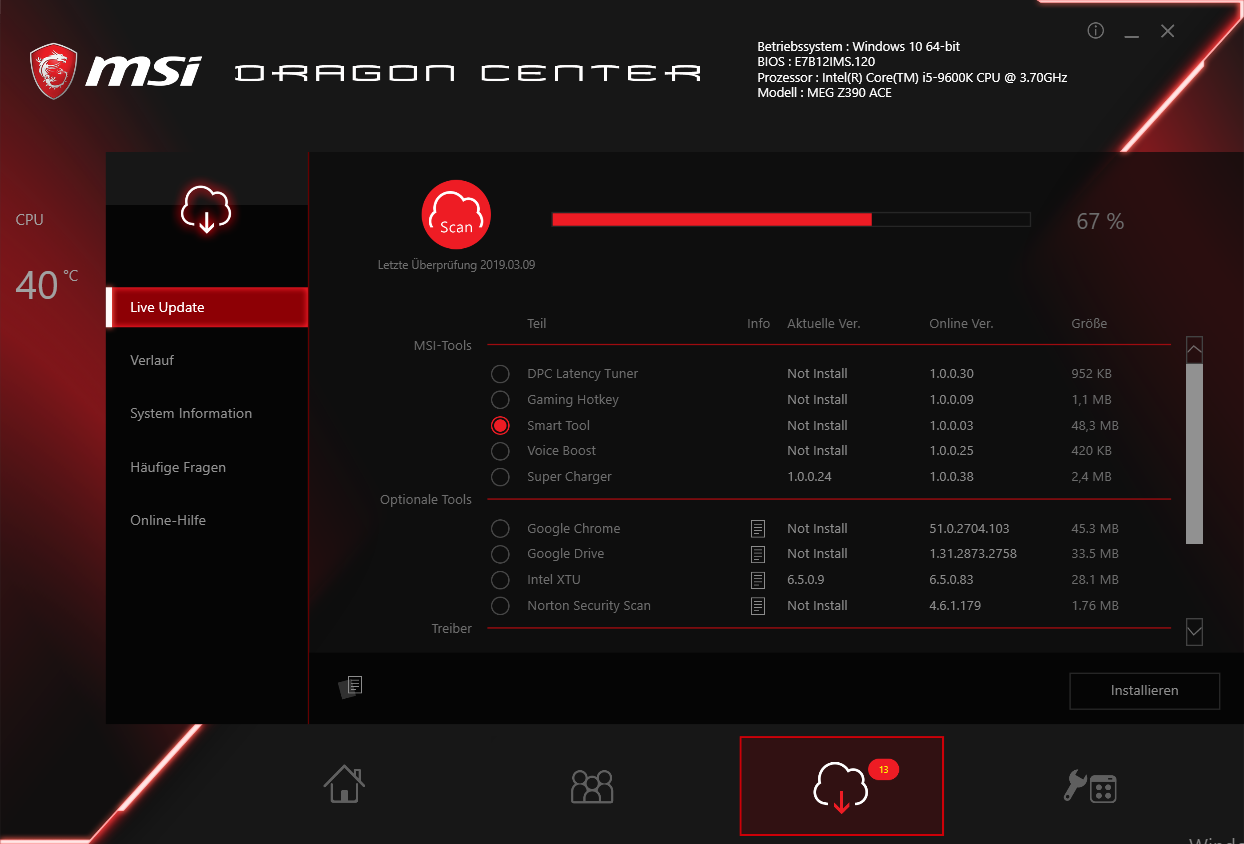Click online version 1.31.2873.2758

[973, 554]
